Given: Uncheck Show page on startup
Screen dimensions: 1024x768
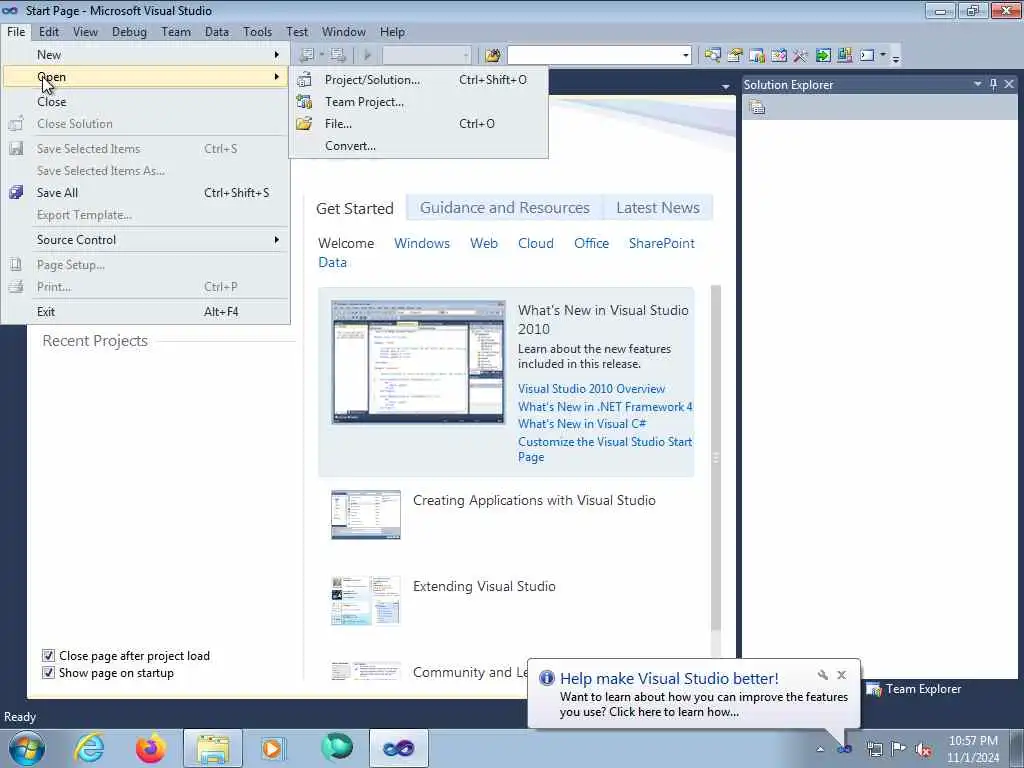Looking at the screenshot, I should click(48, 673).
